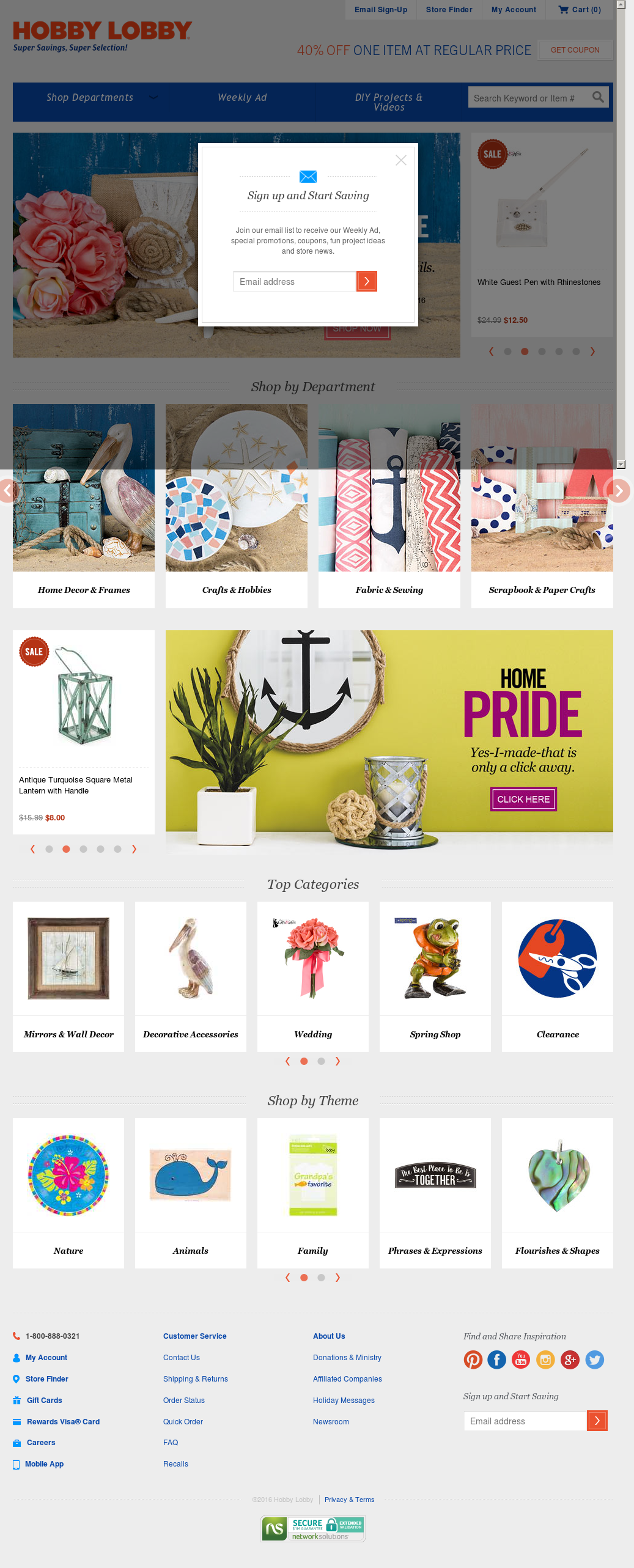This screenshot has width=634, height=1568.
Task: Advance Shop by Theme carousel right arrow
Action: [x=337, y=1278]
